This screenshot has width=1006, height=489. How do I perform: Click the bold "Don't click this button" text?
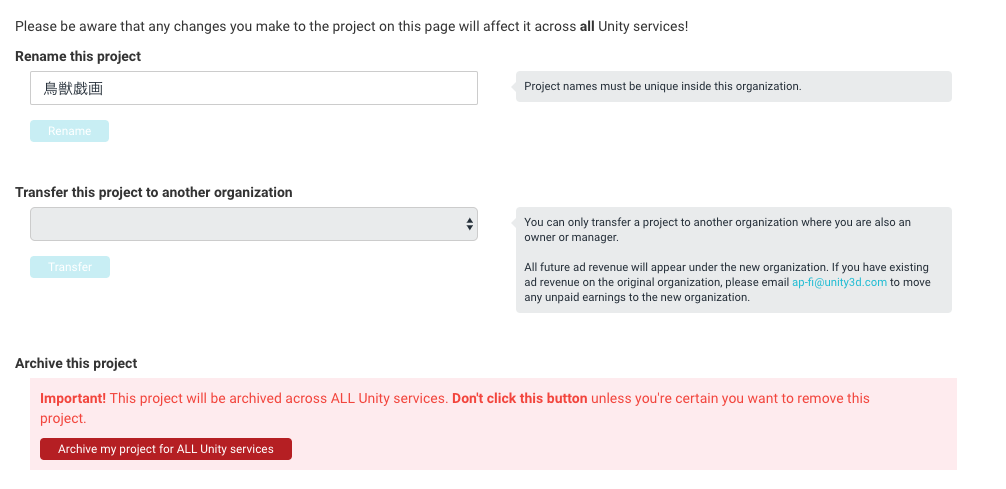520,398
